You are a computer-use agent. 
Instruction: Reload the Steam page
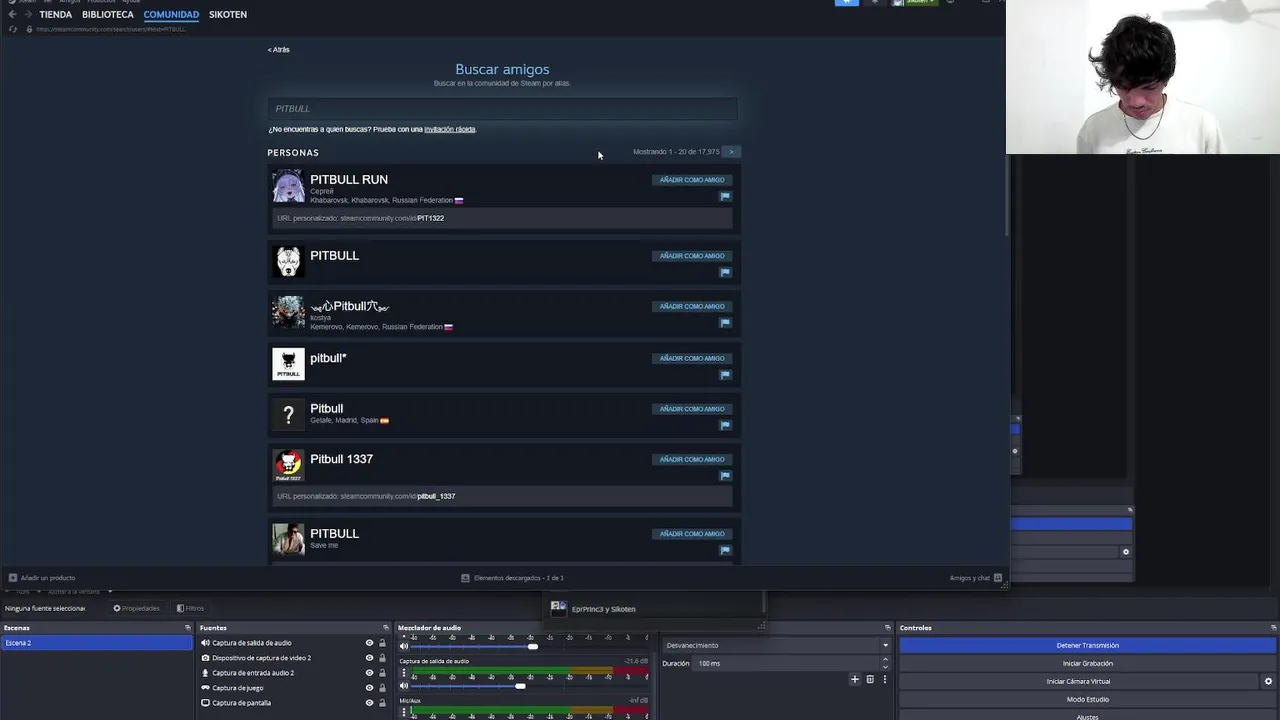(x=12, y=29)
